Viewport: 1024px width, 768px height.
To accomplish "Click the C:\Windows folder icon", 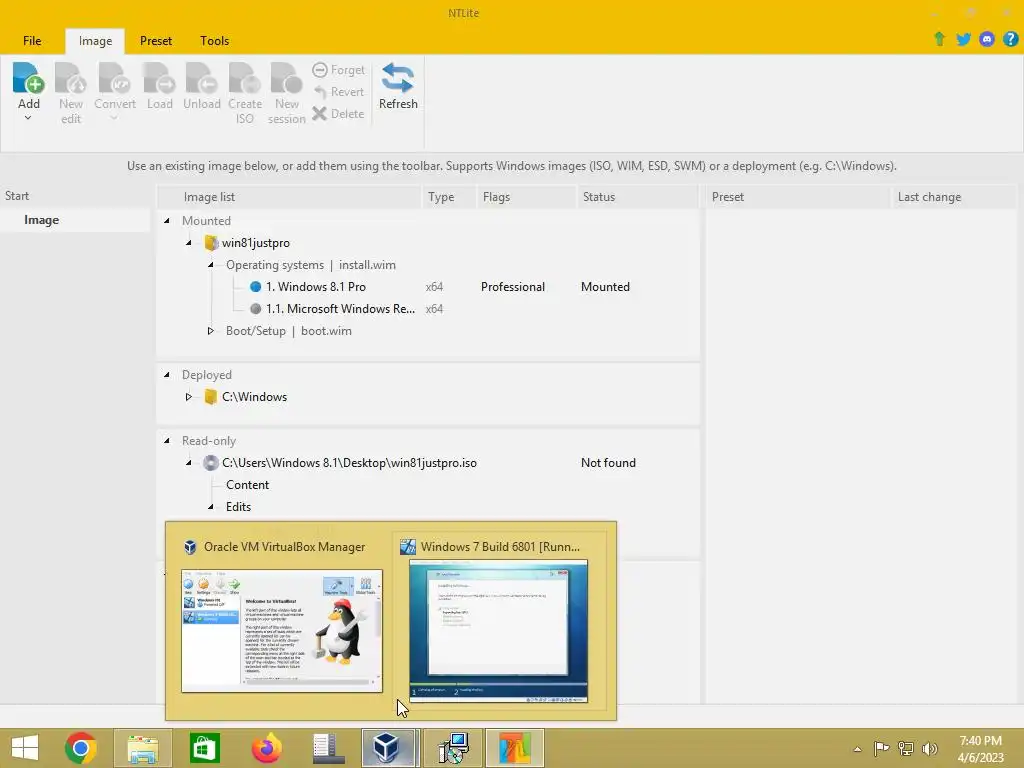I will (210, 397).
